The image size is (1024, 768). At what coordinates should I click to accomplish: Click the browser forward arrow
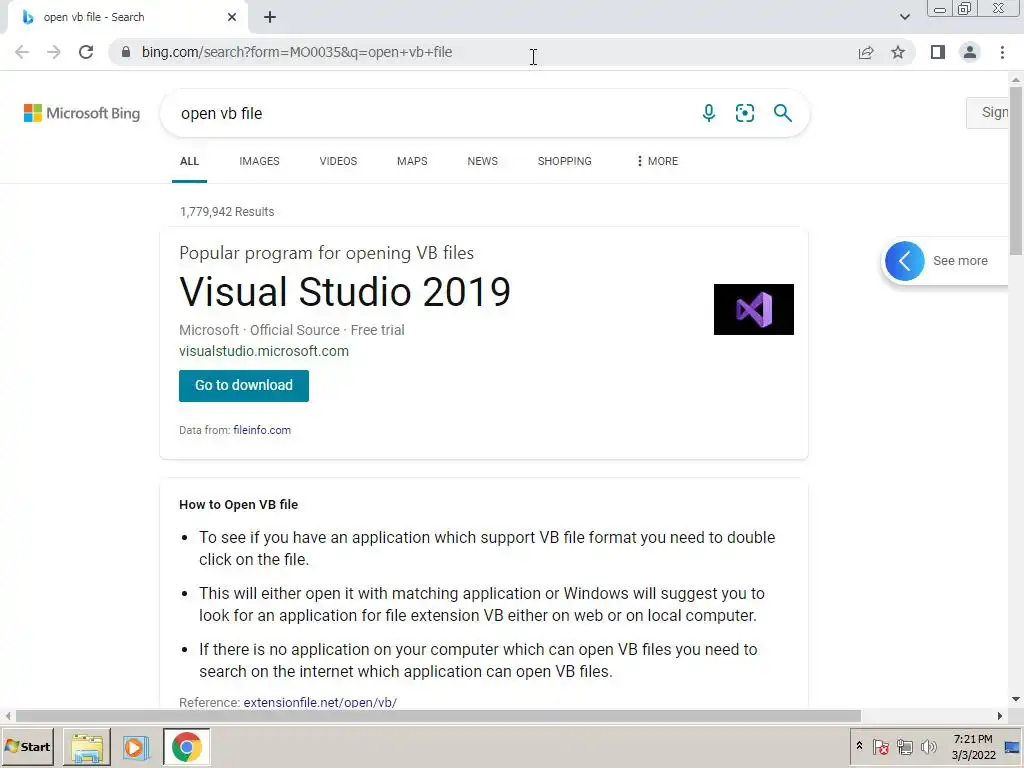click(x=54, y=52)
